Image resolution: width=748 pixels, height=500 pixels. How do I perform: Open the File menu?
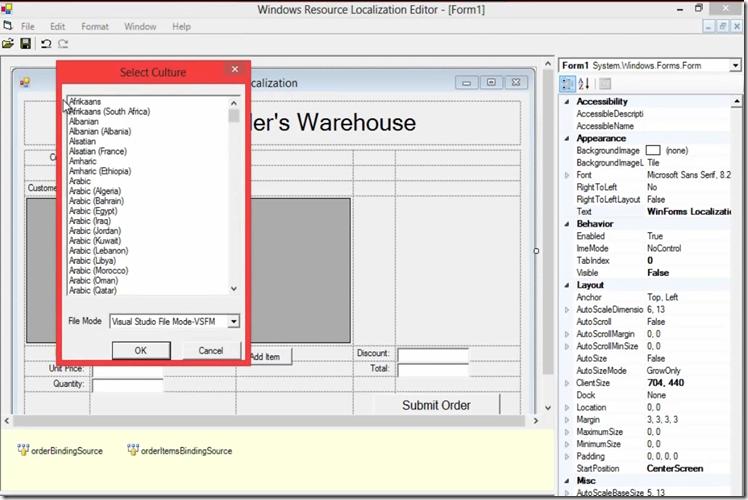point(28,27)
